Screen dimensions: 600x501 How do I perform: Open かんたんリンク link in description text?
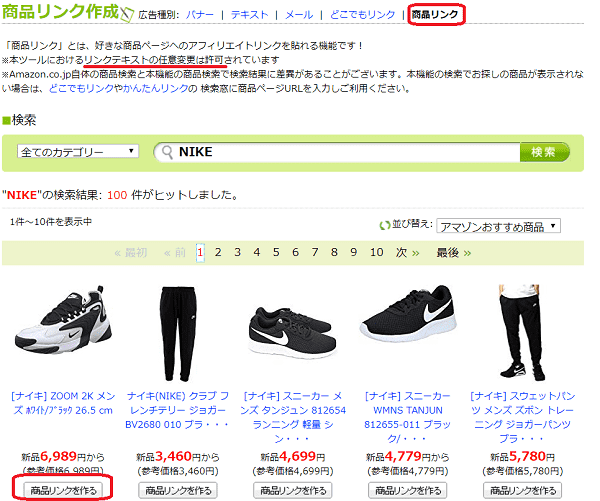pos(155,88)
